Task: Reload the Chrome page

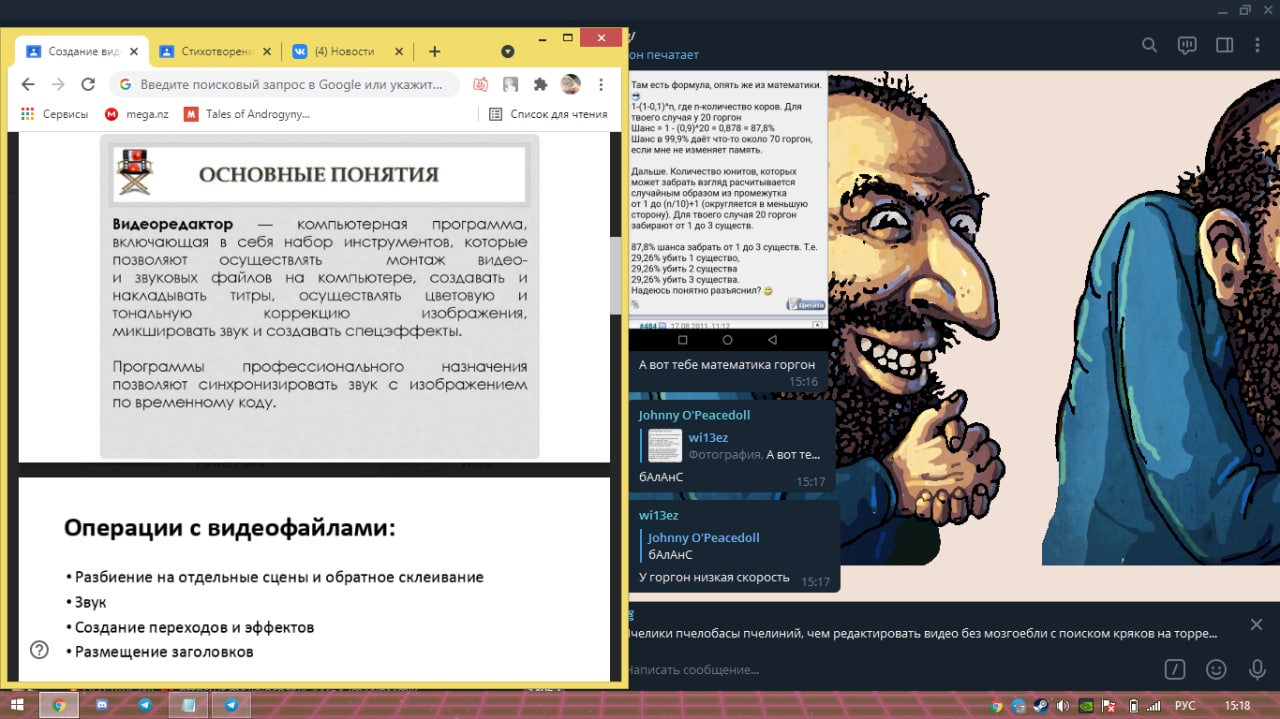Action: coord(88,85)
